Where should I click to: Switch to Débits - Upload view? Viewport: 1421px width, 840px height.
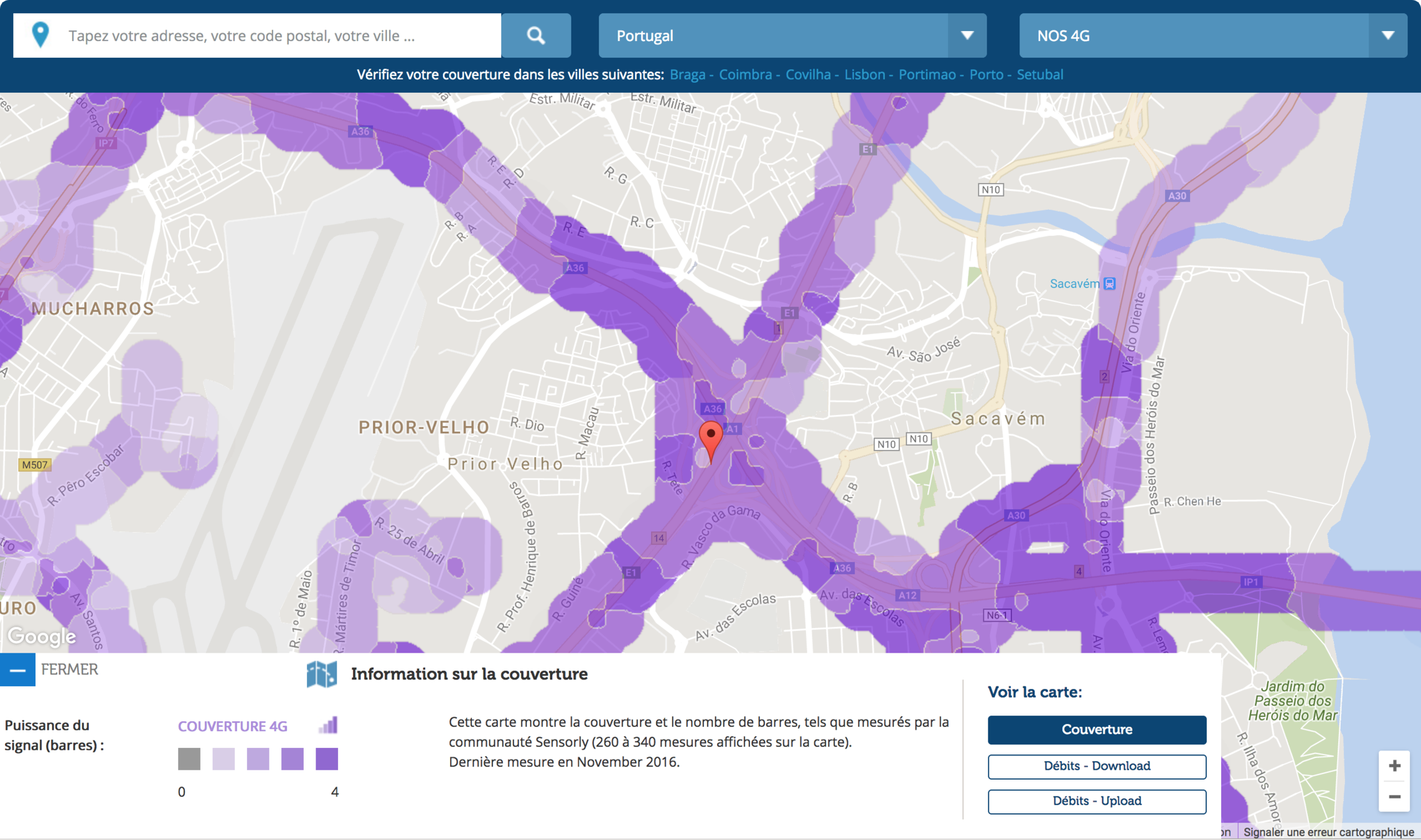1096,801
